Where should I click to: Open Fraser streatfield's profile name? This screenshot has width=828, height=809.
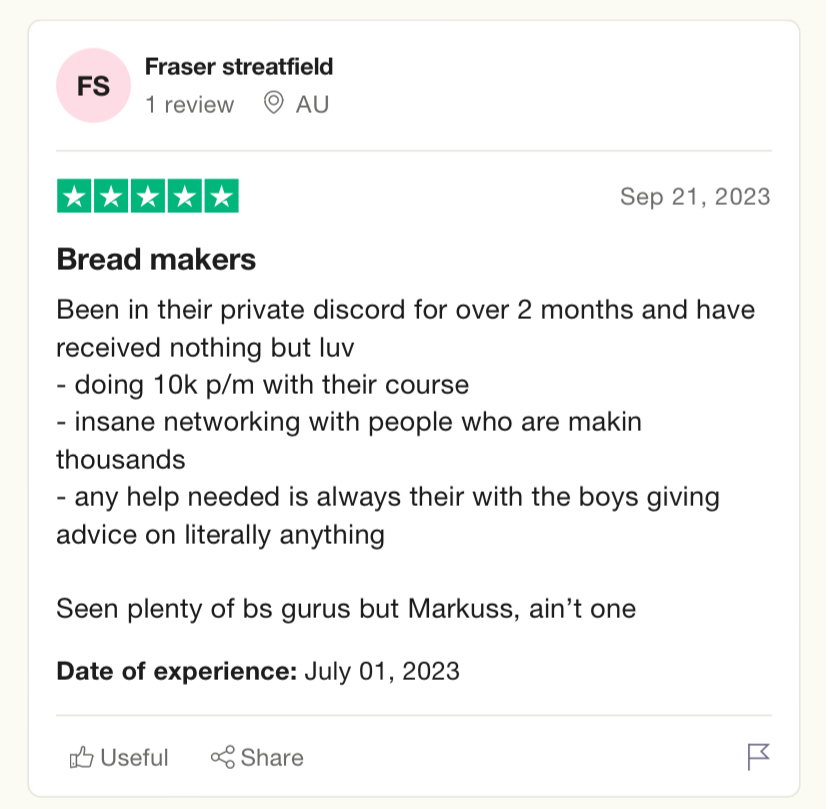[x=239, y=67]
